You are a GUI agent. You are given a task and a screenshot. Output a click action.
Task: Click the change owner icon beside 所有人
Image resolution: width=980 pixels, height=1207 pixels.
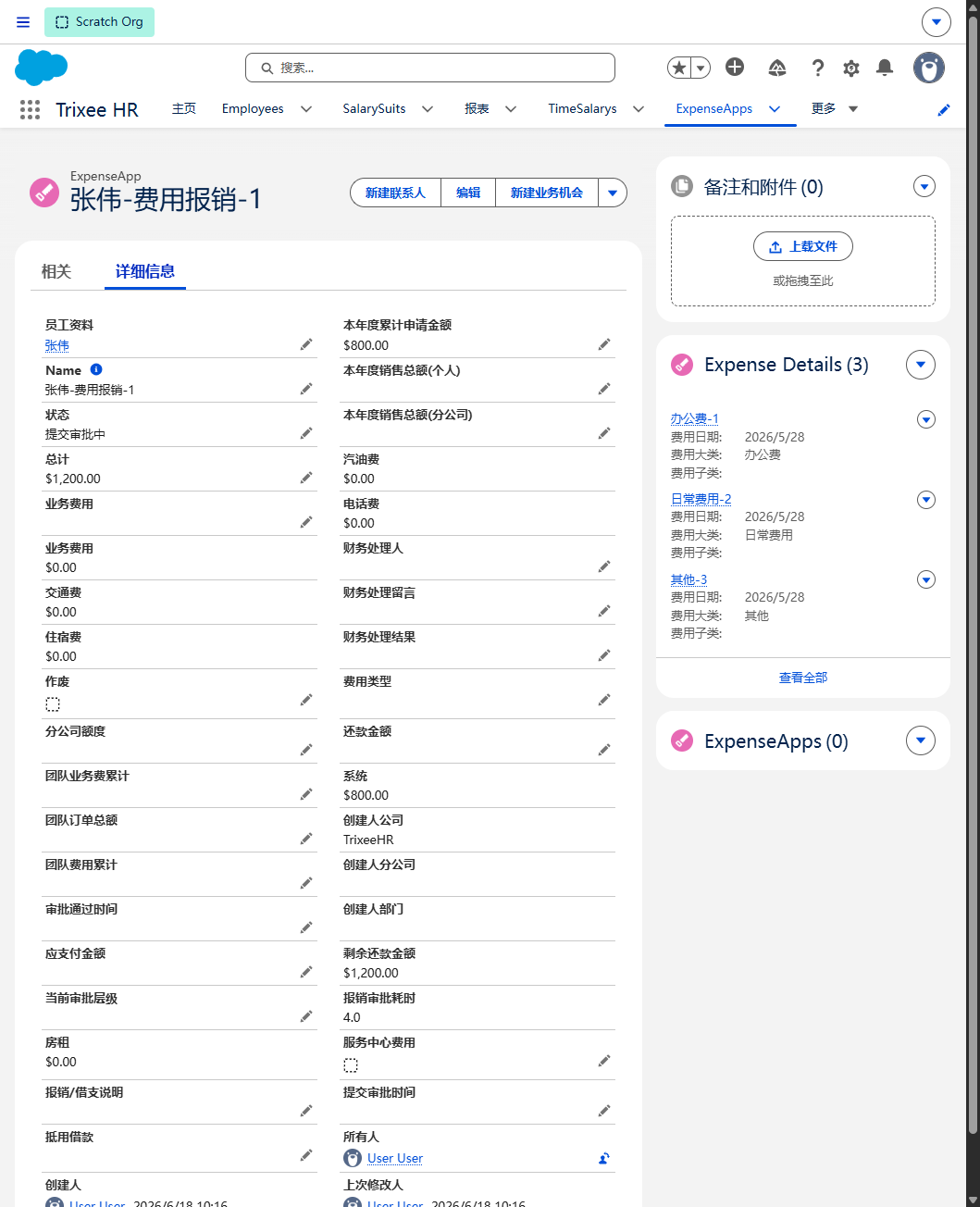[604, 1158]
